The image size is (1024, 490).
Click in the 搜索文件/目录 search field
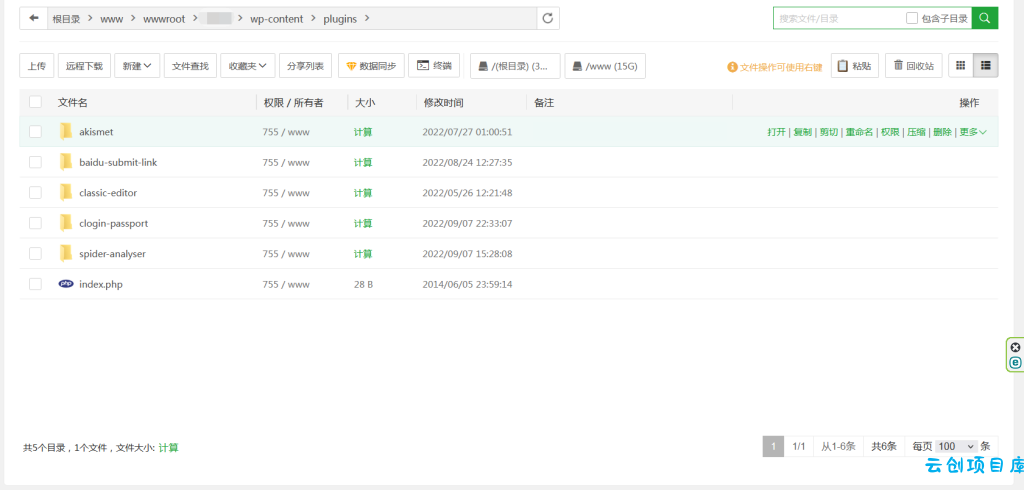point(839,18)
